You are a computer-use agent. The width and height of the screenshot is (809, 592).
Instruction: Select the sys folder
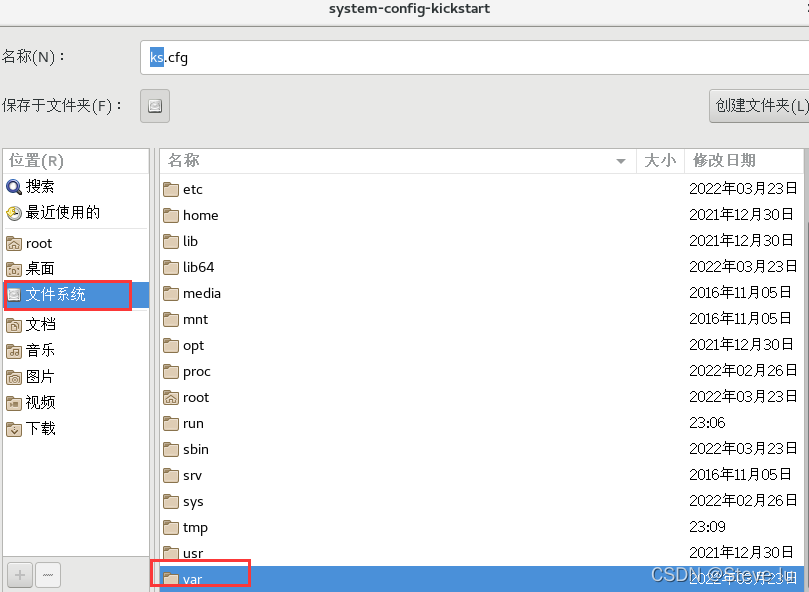481,501
